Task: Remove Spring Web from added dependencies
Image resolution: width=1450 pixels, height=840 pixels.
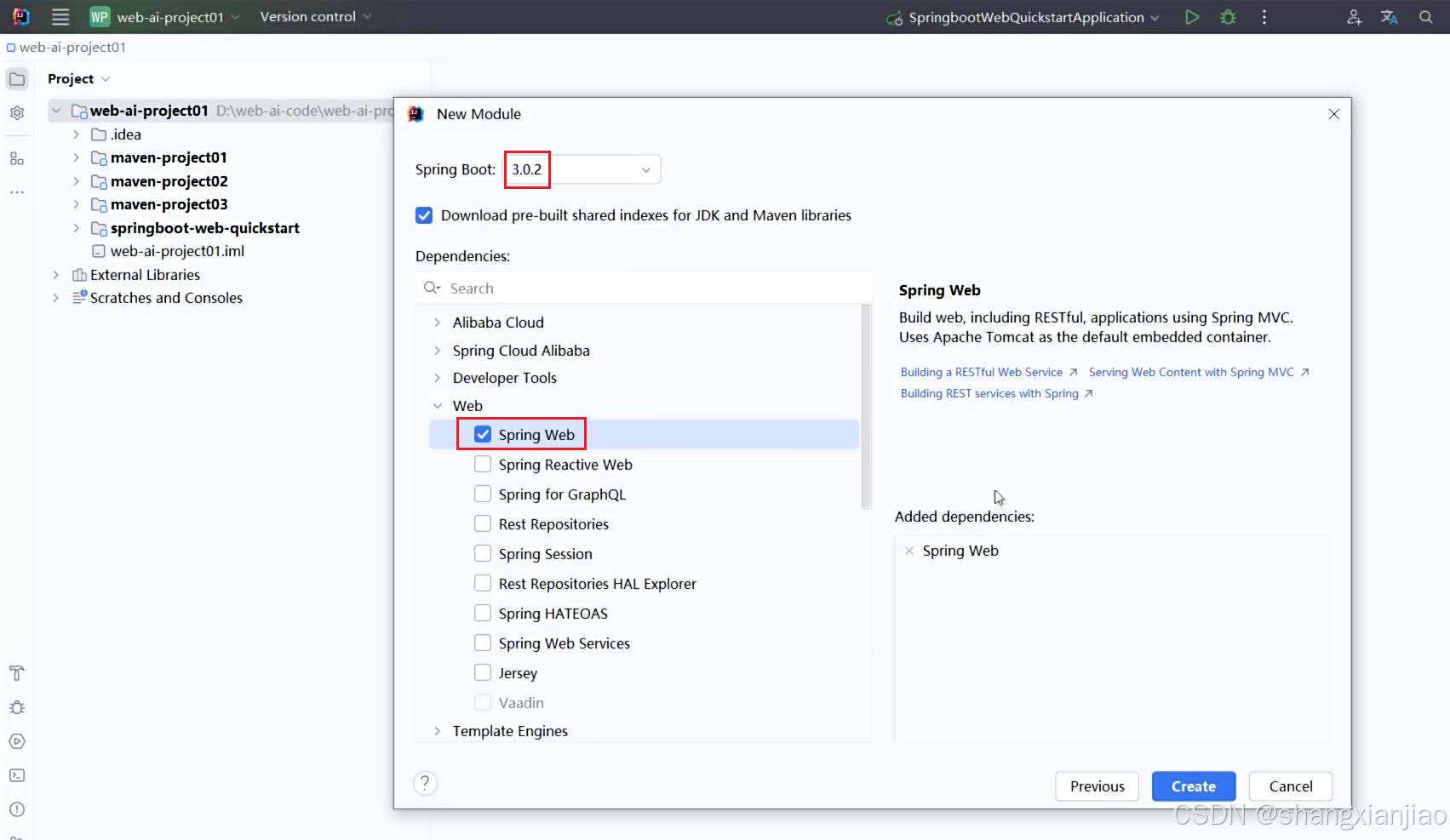Action: (x=909, y=551)
